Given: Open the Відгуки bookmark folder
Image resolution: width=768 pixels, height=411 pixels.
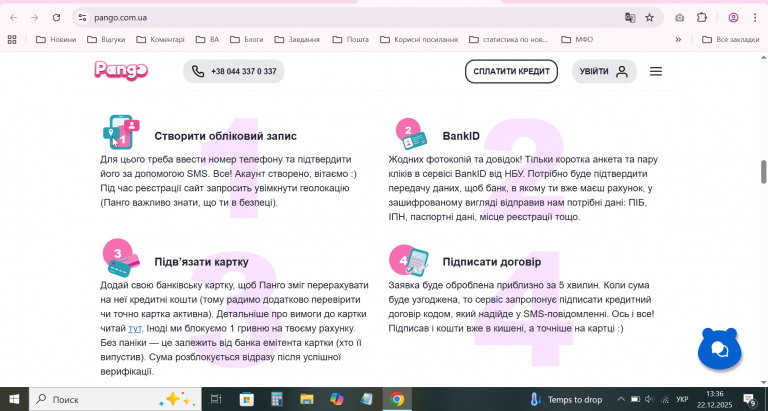Looking at the screenshot, I should tap(106, 40).
